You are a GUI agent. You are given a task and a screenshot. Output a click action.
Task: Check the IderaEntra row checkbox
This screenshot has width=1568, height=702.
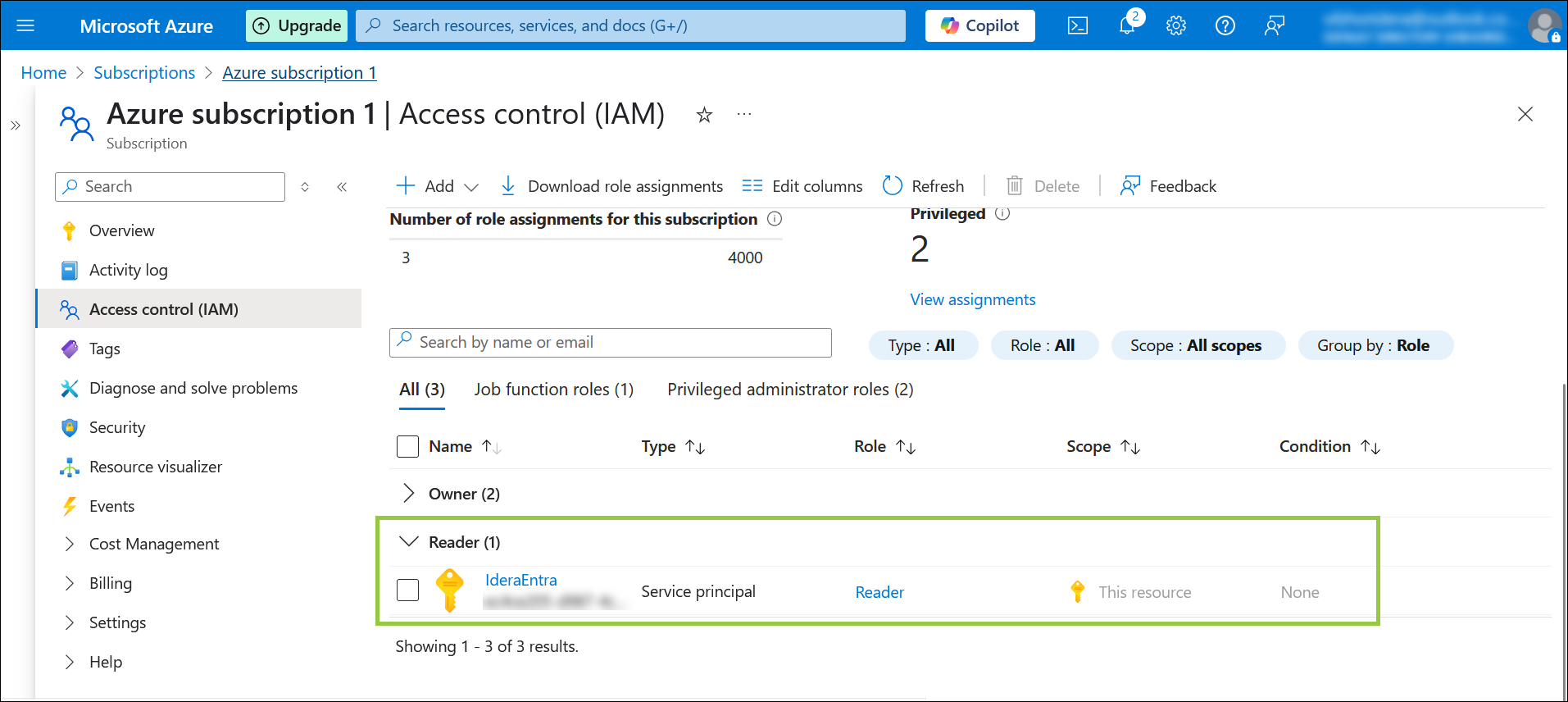point(407,590)
